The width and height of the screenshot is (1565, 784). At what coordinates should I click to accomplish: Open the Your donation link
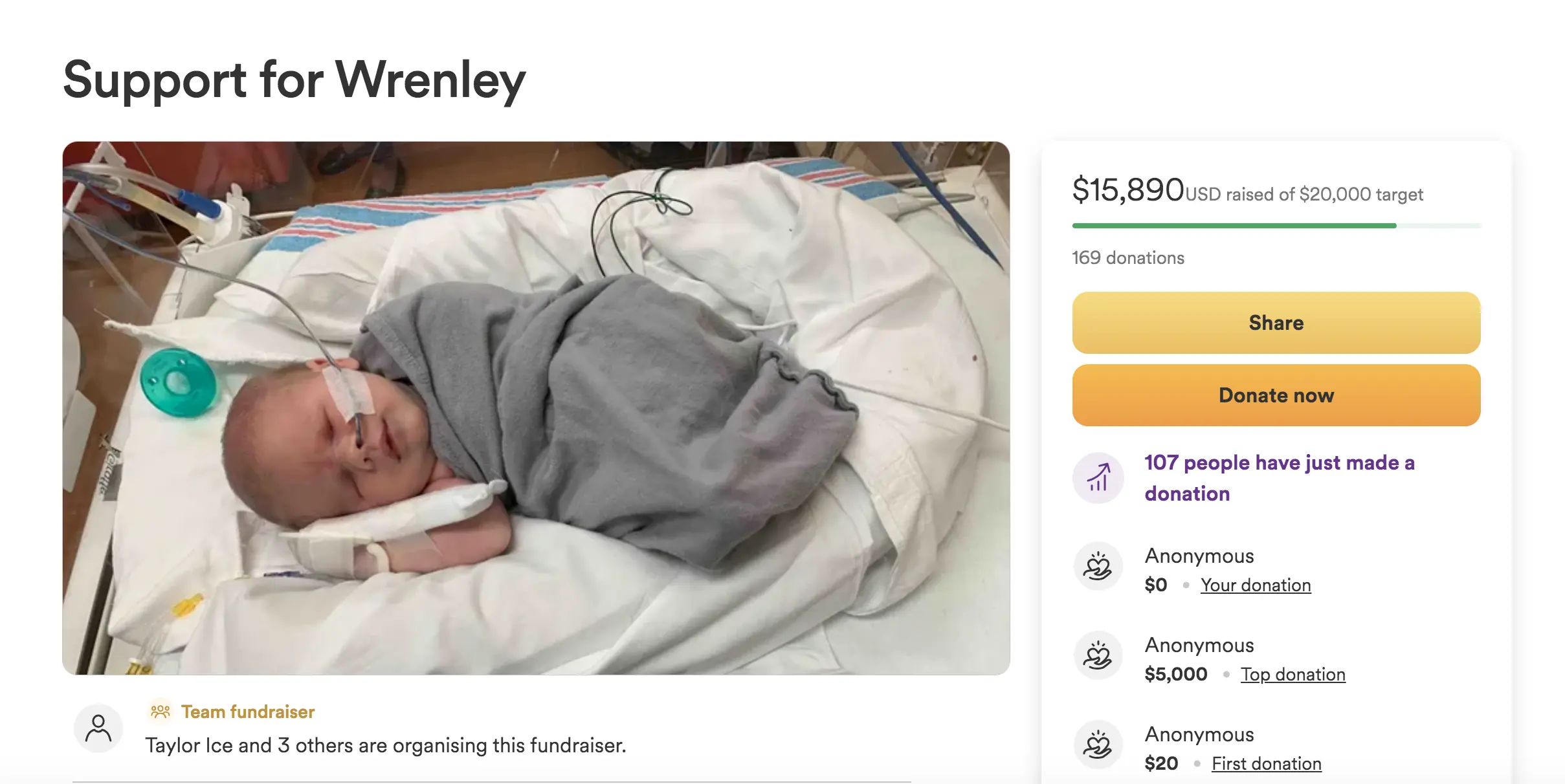coord(1256,585)
